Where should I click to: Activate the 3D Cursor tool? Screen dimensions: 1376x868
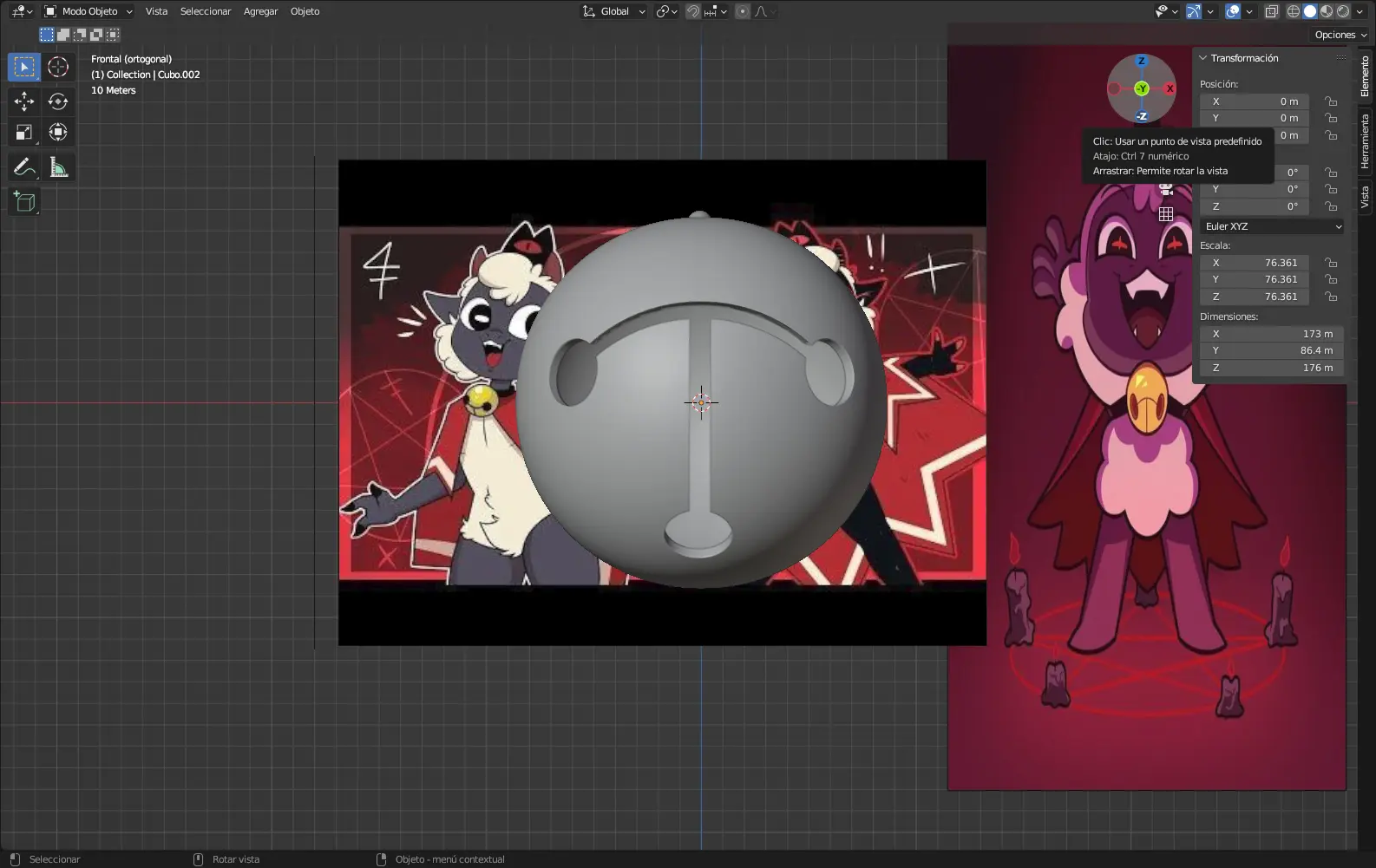[58, 67]
